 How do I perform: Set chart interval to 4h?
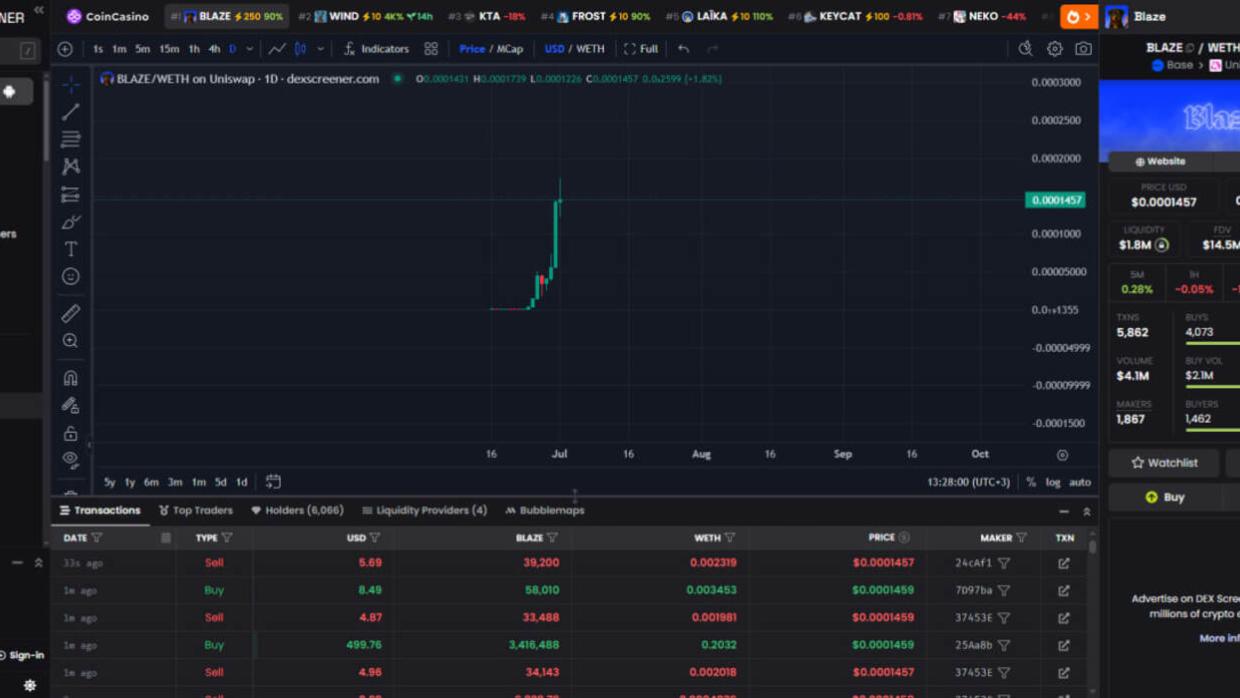click(x=214, y=49)
